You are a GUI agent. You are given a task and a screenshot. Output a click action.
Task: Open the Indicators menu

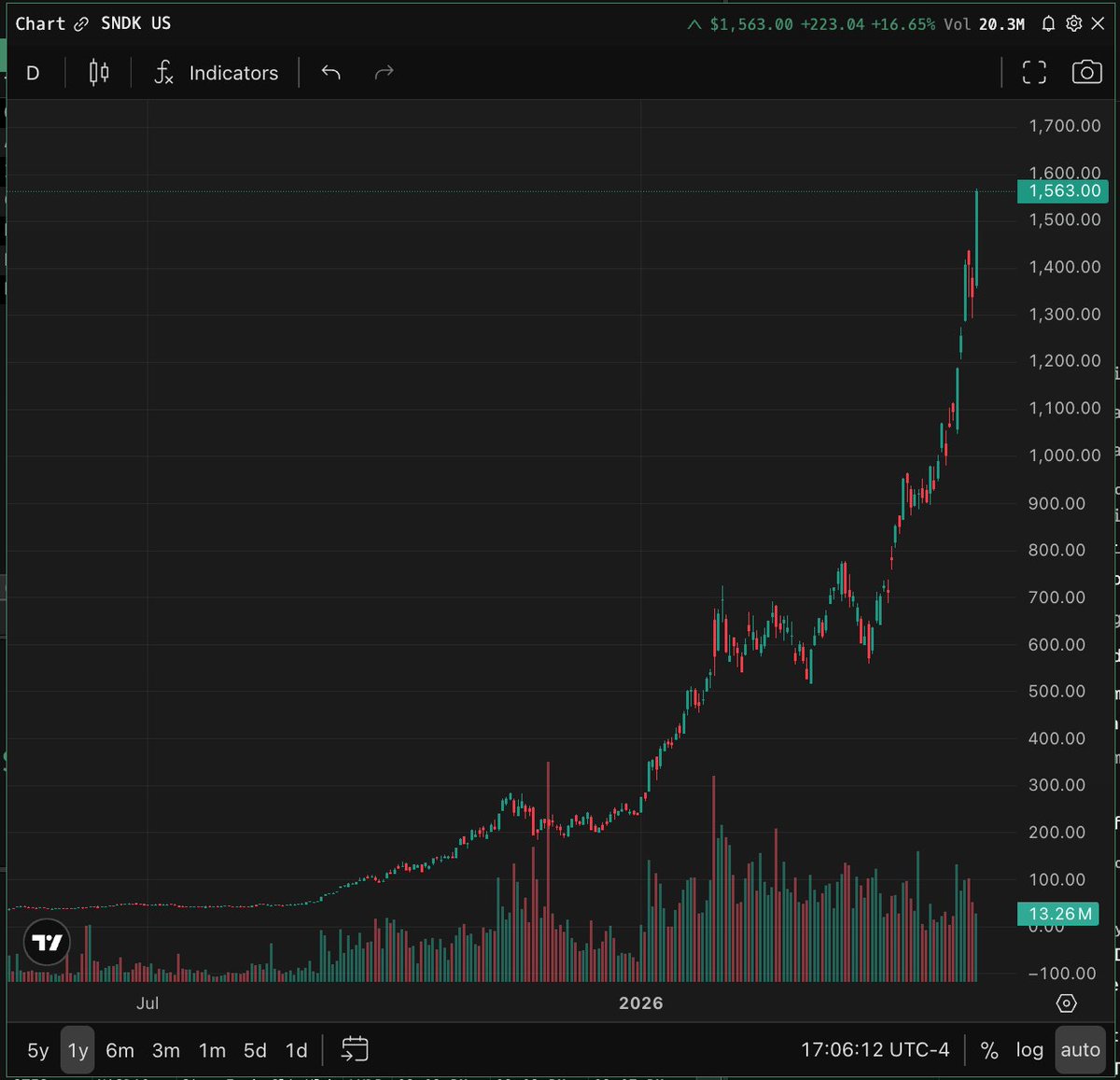click(217, 73)
